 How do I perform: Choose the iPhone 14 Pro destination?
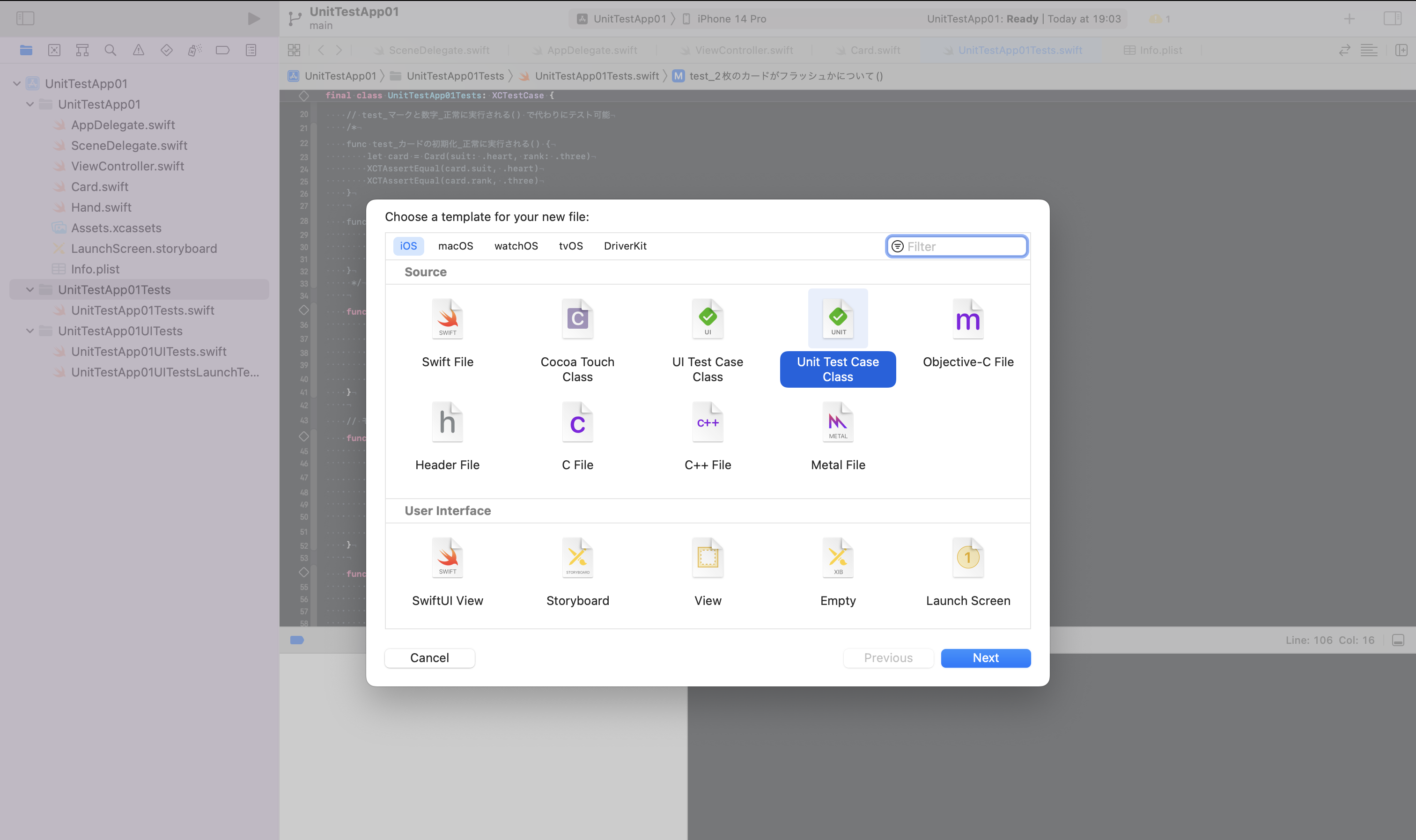[724, 19]
